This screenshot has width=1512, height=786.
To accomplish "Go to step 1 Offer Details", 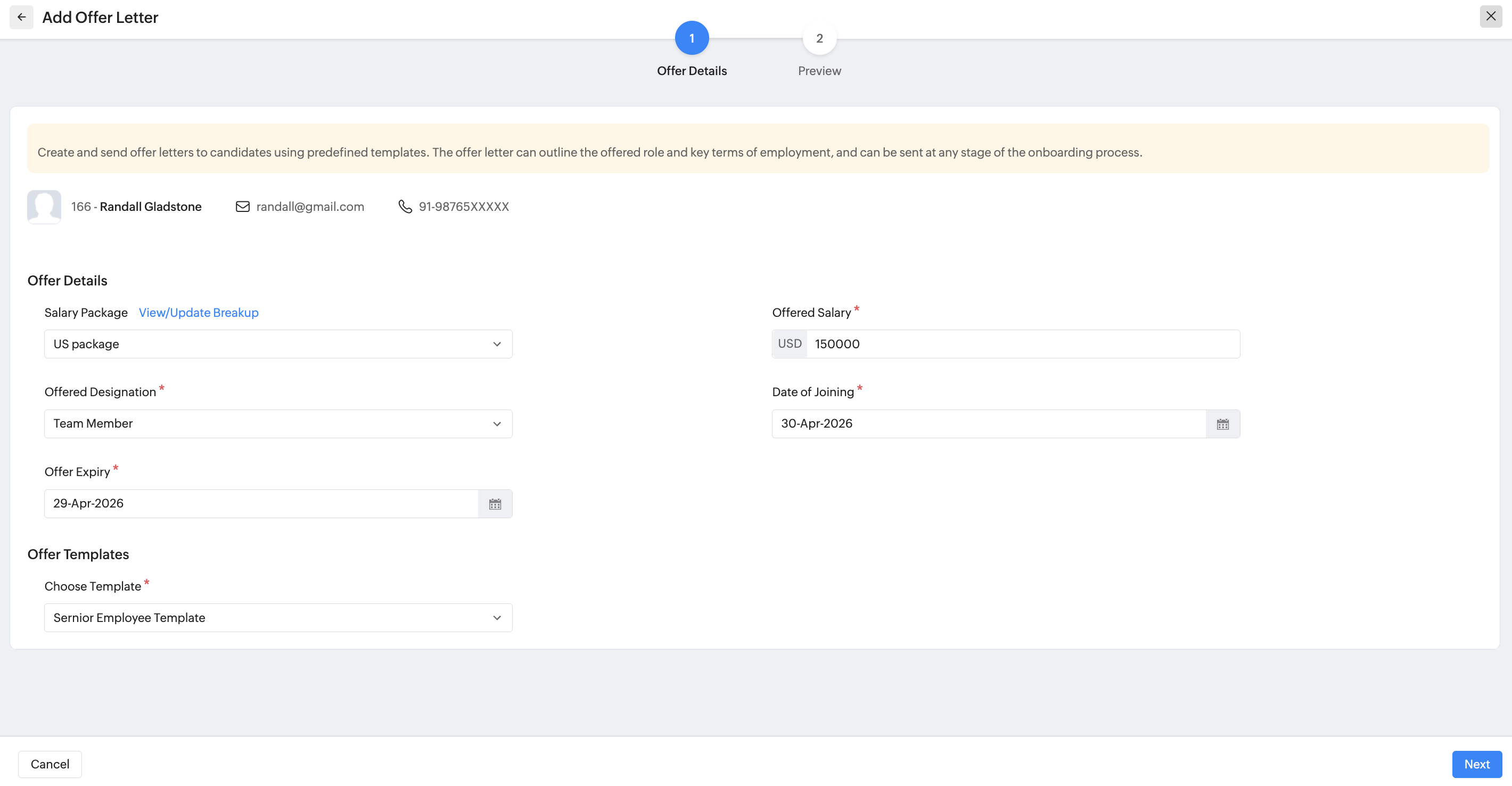I will (x=692, y=38).
